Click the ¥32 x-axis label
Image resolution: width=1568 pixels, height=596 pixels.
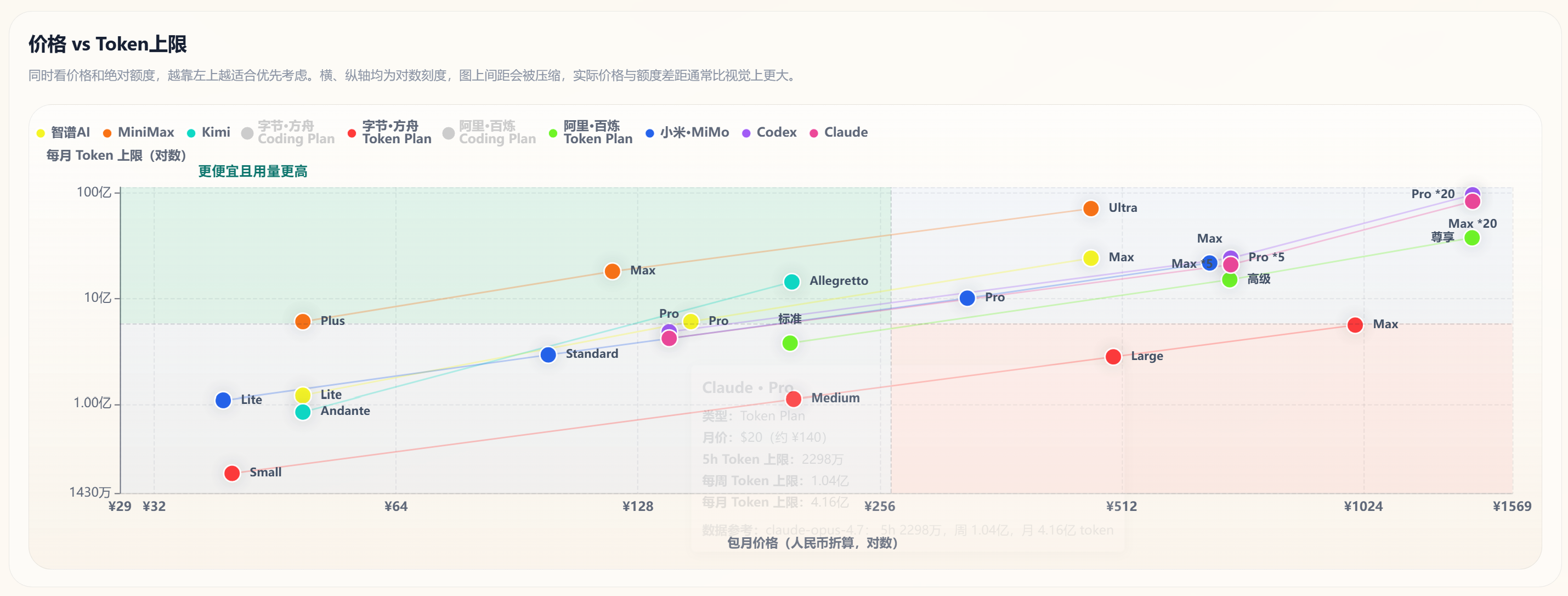pos(154,506)
